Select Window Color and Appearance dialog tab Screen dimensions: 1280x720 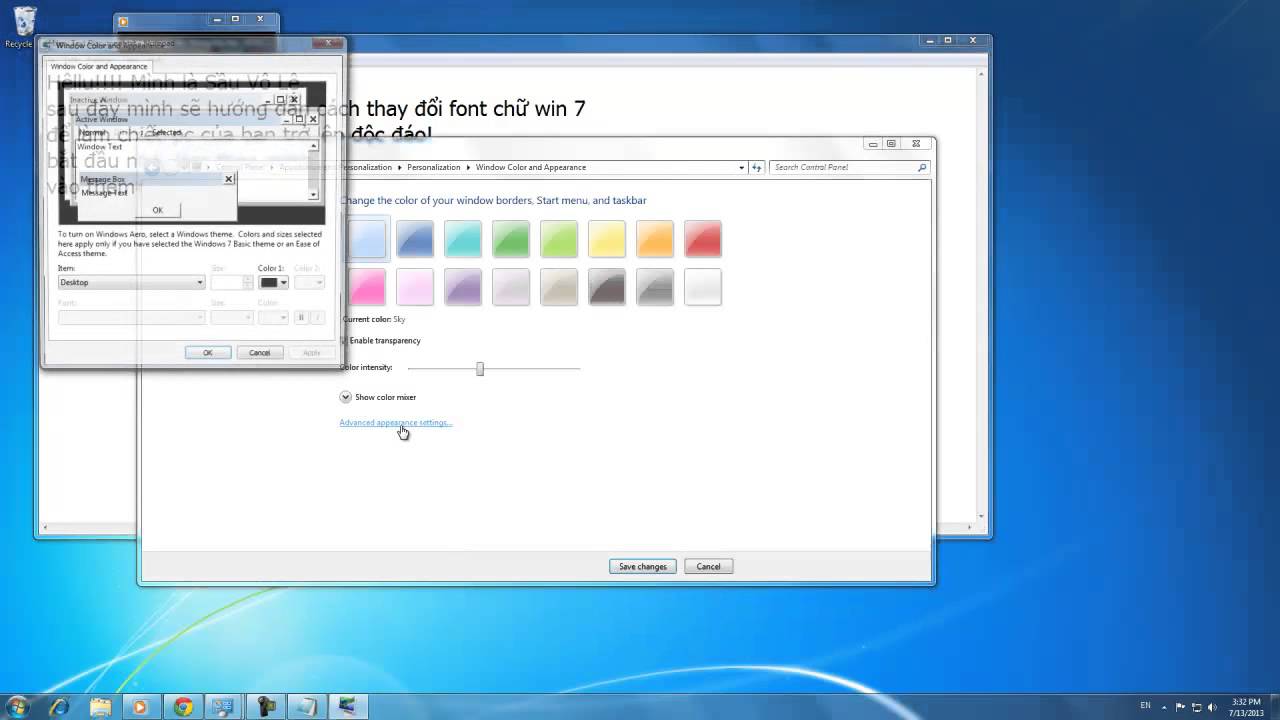(x=99, y=66)
